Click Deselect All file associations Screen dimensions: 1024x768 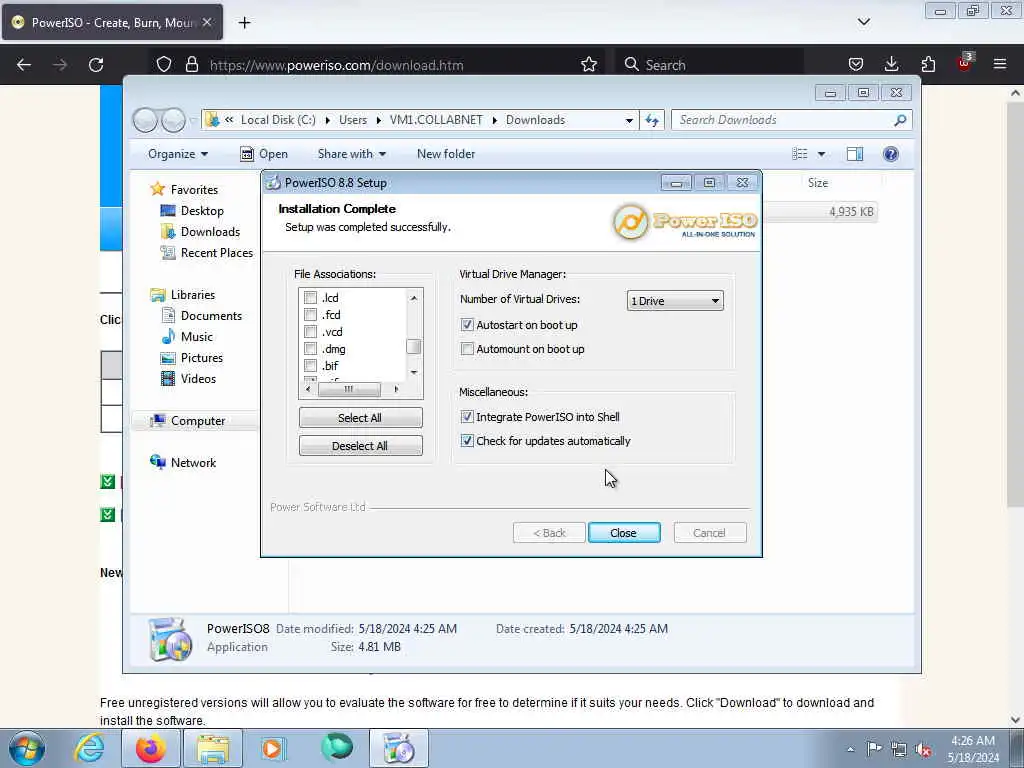[x=360, y=446]
